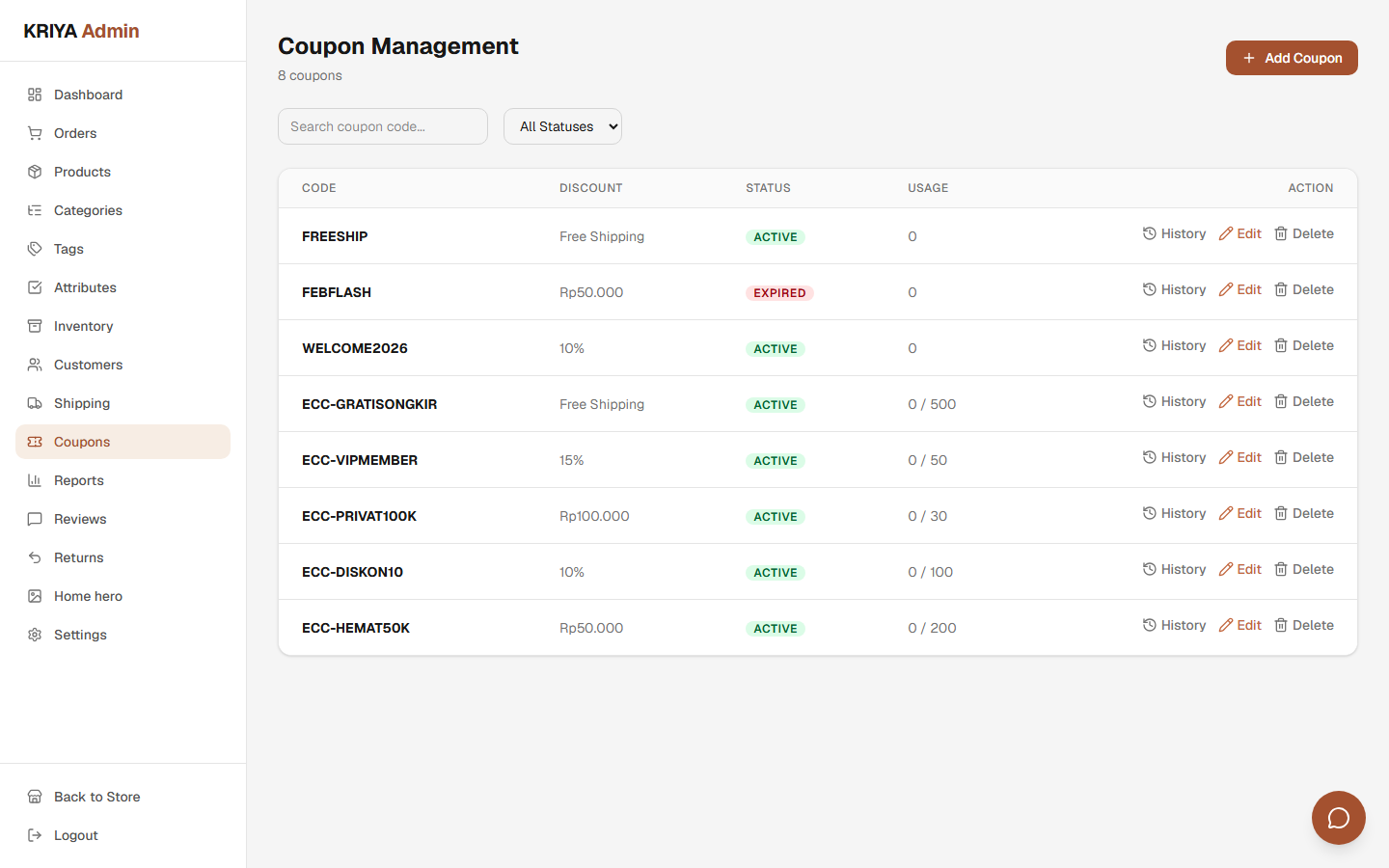Select the Coupons sidebar item

(123, 442)
